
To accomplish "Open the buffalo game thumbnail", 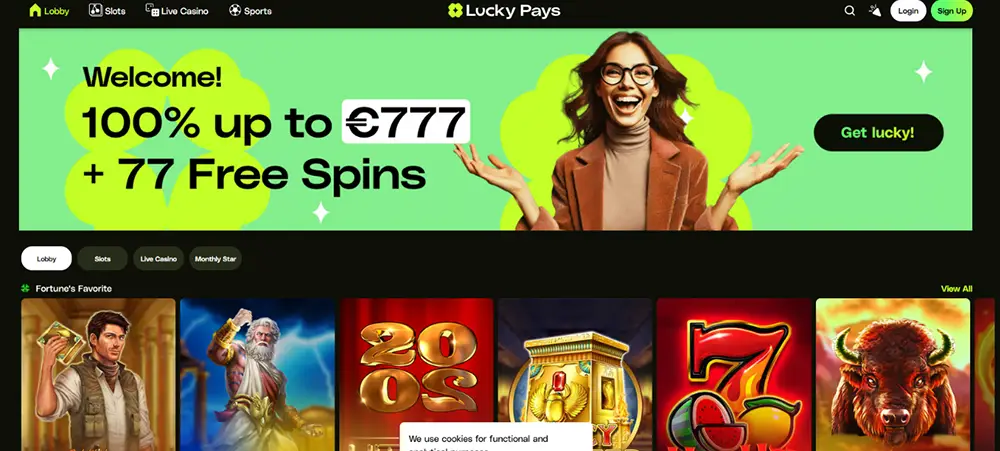I will pyautogui.click(x=893, y=374).
